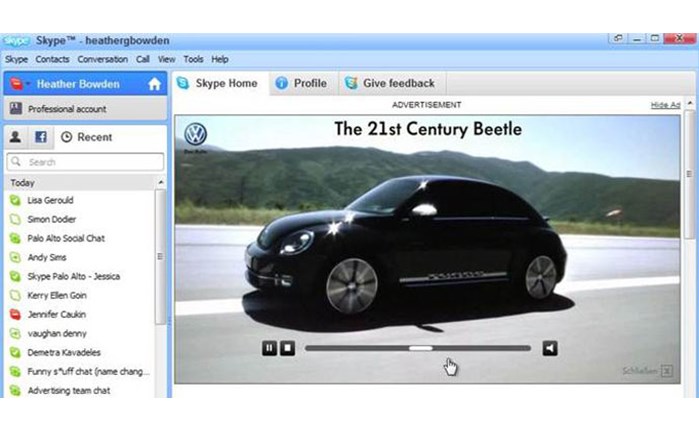Select contact Jennifer Caukin
Screen dimensions: 699x430
coord(56,315)
